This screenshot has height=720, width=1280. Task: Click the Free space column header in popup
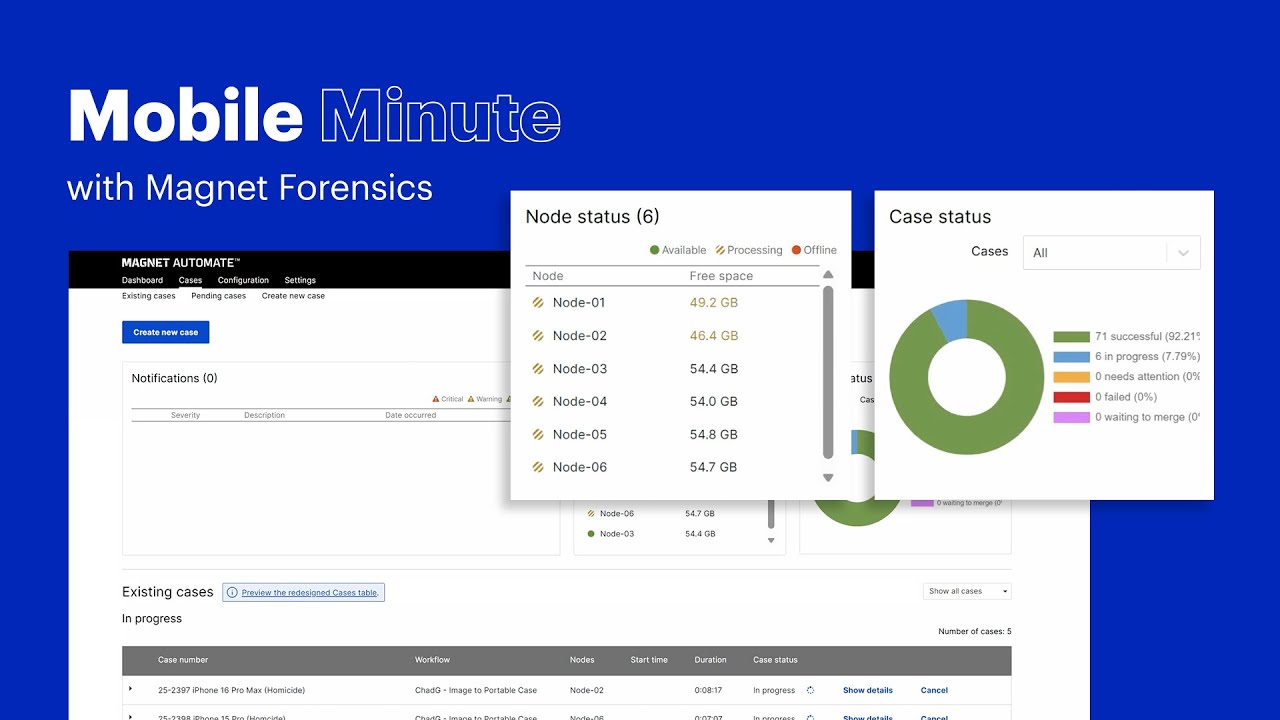point(721,276)
